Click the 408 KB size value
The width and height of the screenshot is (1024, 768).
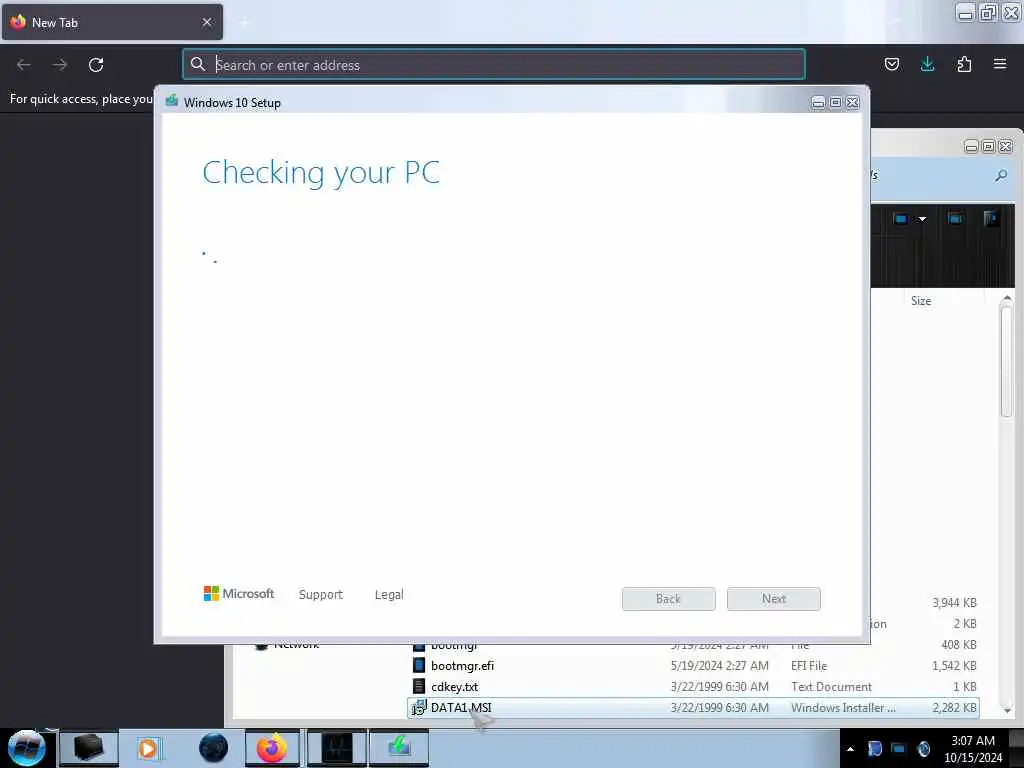coord(959,645)
